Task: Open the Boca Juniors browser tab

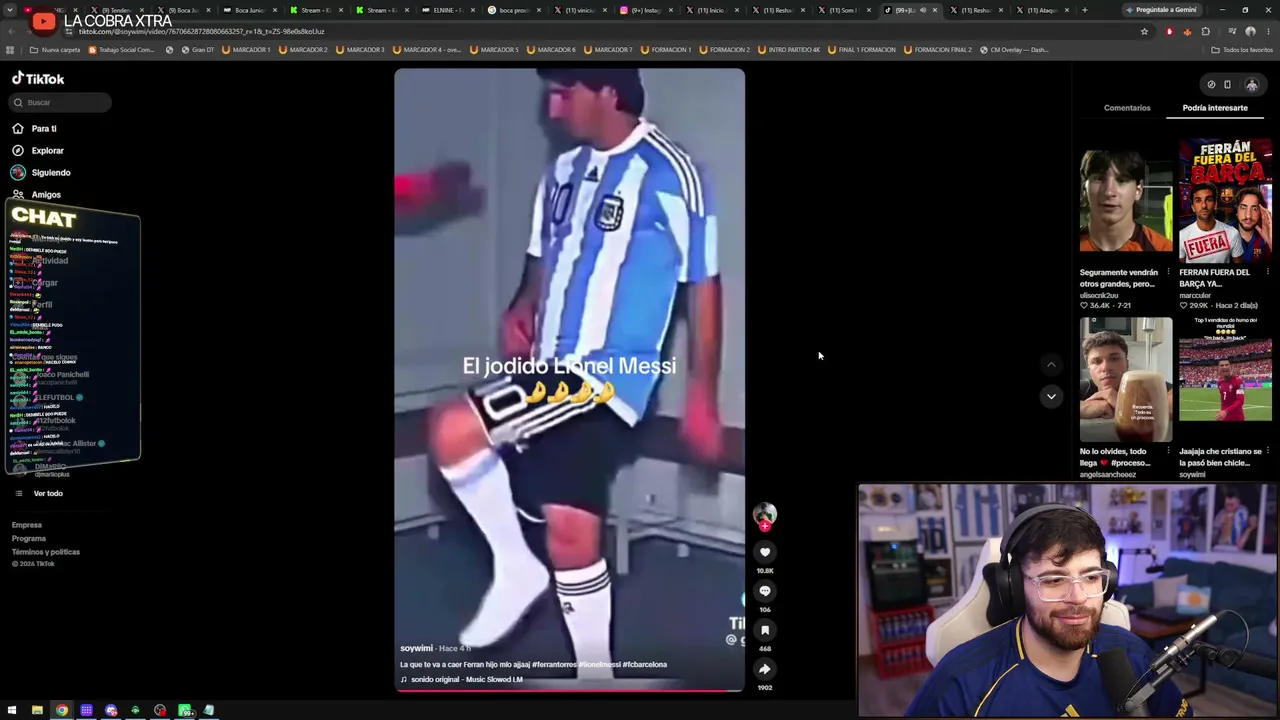Action: (x=248, y=10)
